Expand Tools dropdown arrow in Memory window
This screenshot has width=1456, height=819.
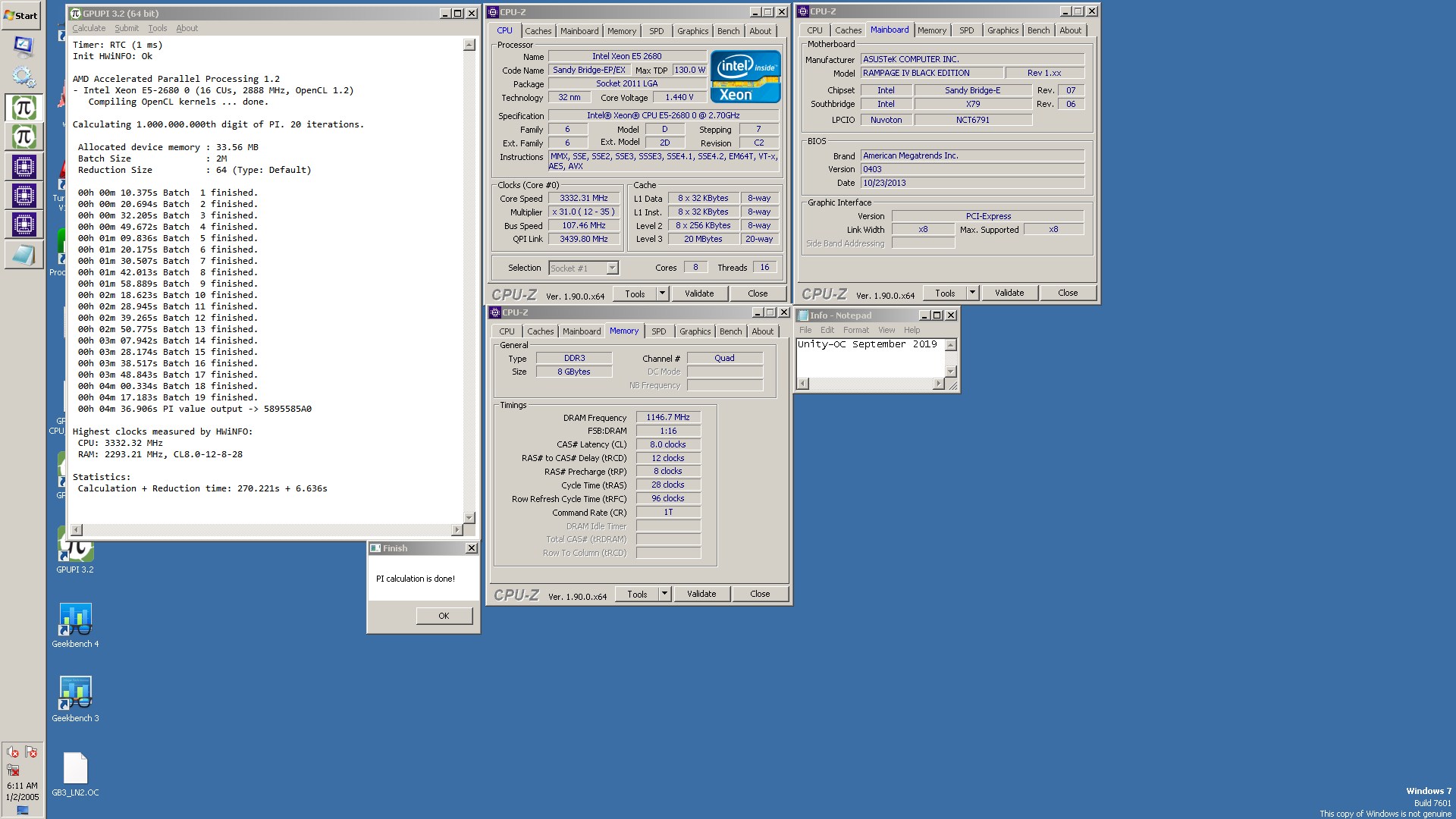664,594
